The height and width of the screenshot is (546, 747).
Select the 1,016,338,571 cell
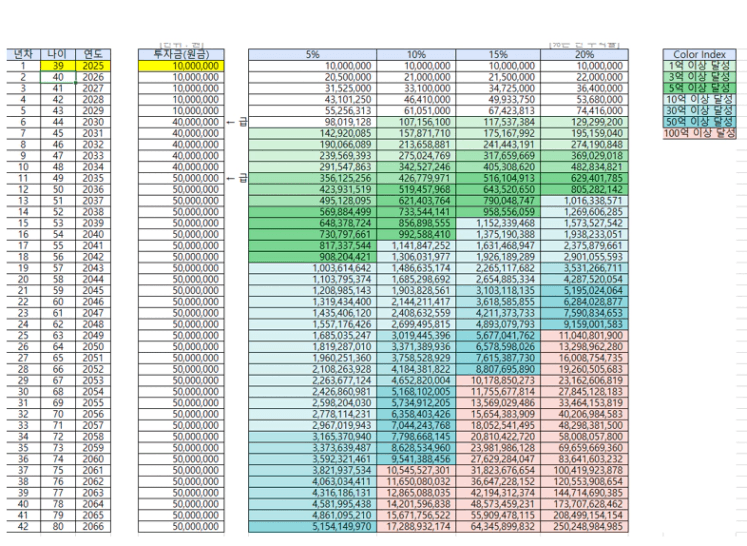click(584, 201)
